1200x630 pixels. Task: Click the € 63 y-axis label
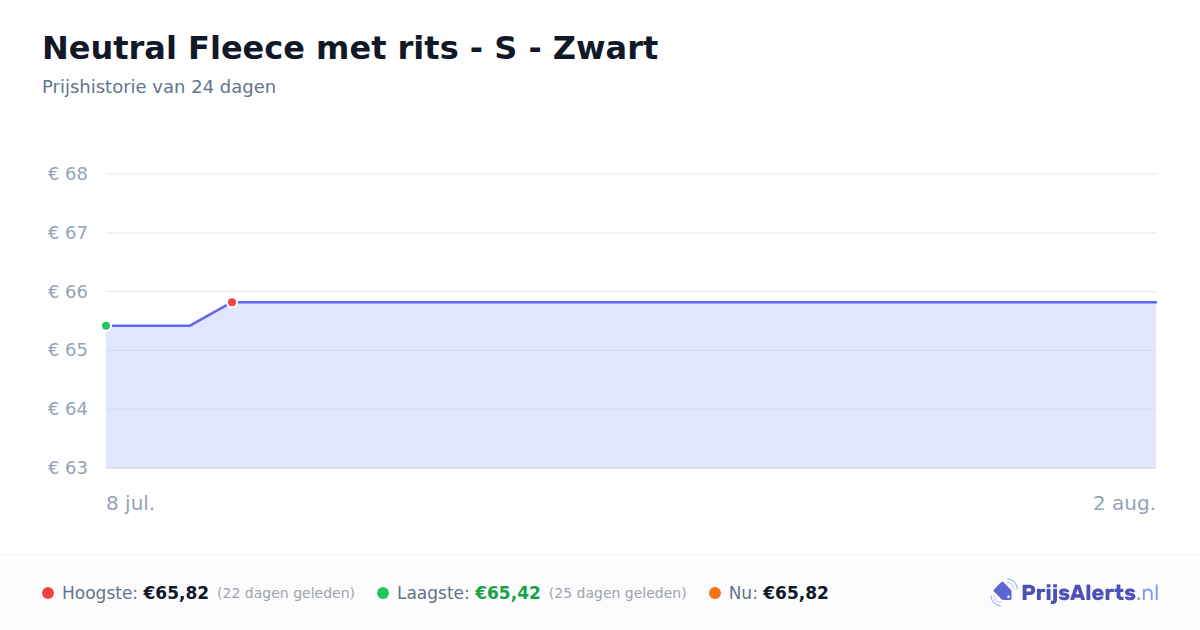[68, 468]
